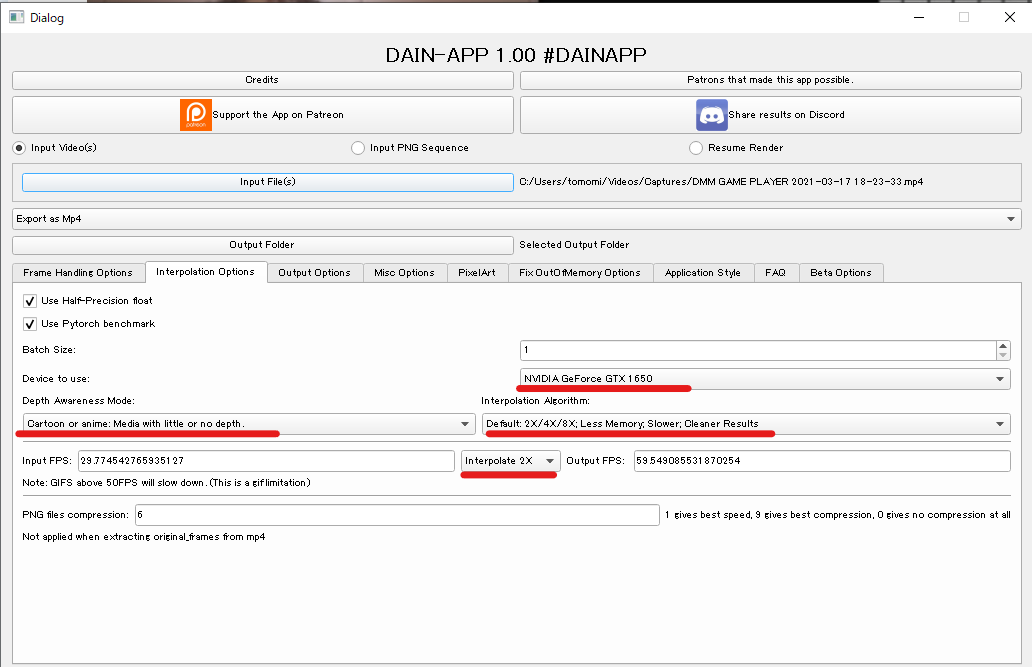Click the DAIN-APP 1.00 #DAINAPP heading
The image size is (1032, 667).
point(516,55)
